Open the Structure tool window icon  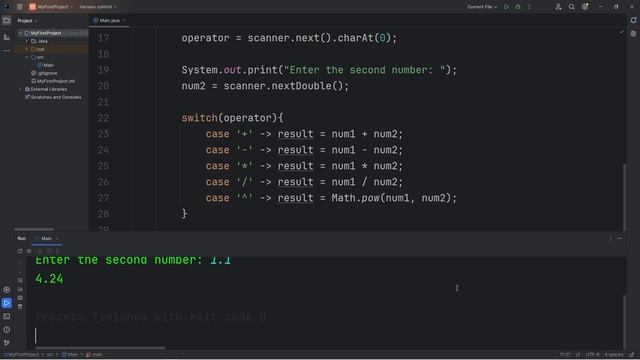[7, 37]
